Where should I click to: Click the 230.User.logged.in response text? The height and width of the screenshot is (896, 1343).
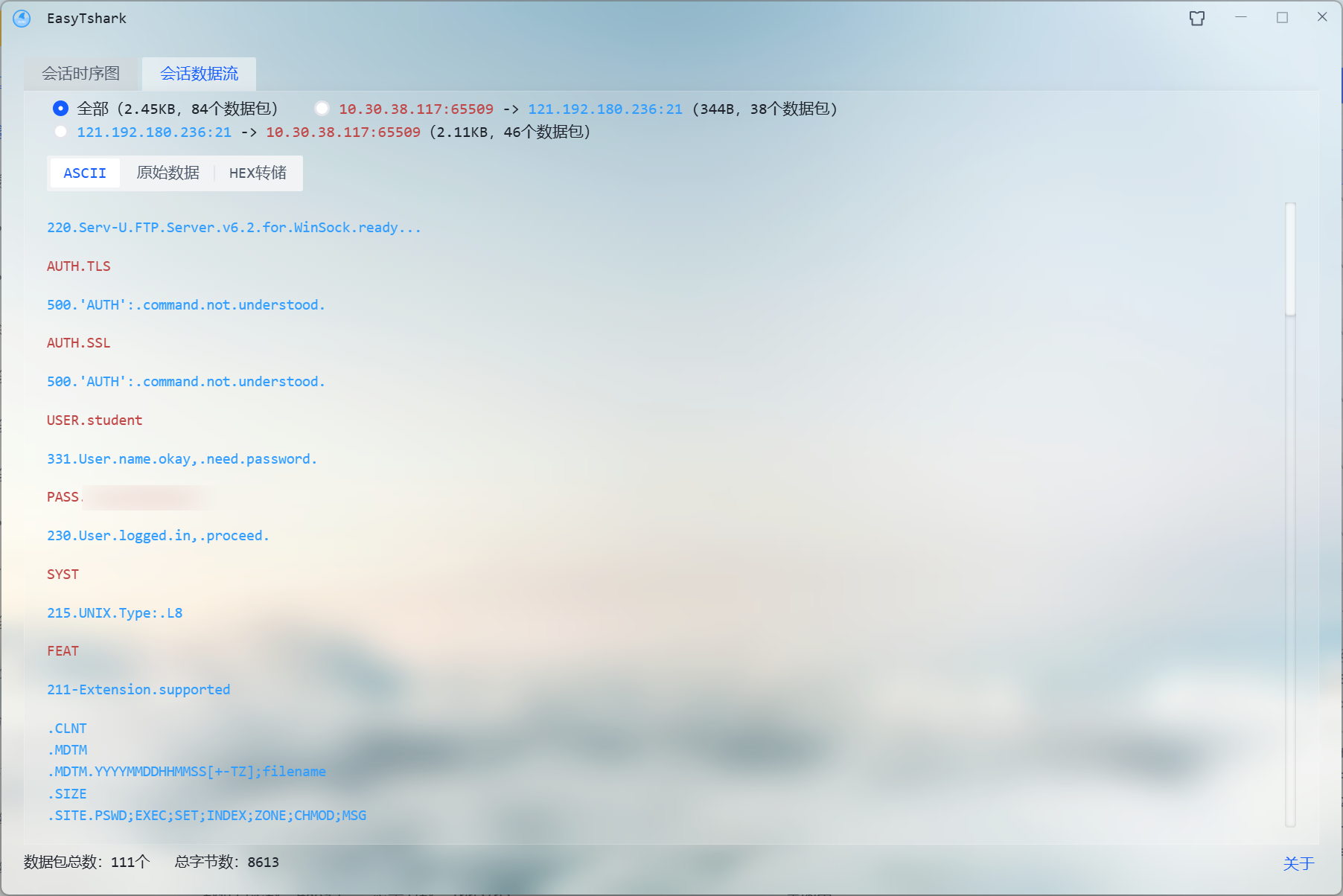[x=157, y=535]
